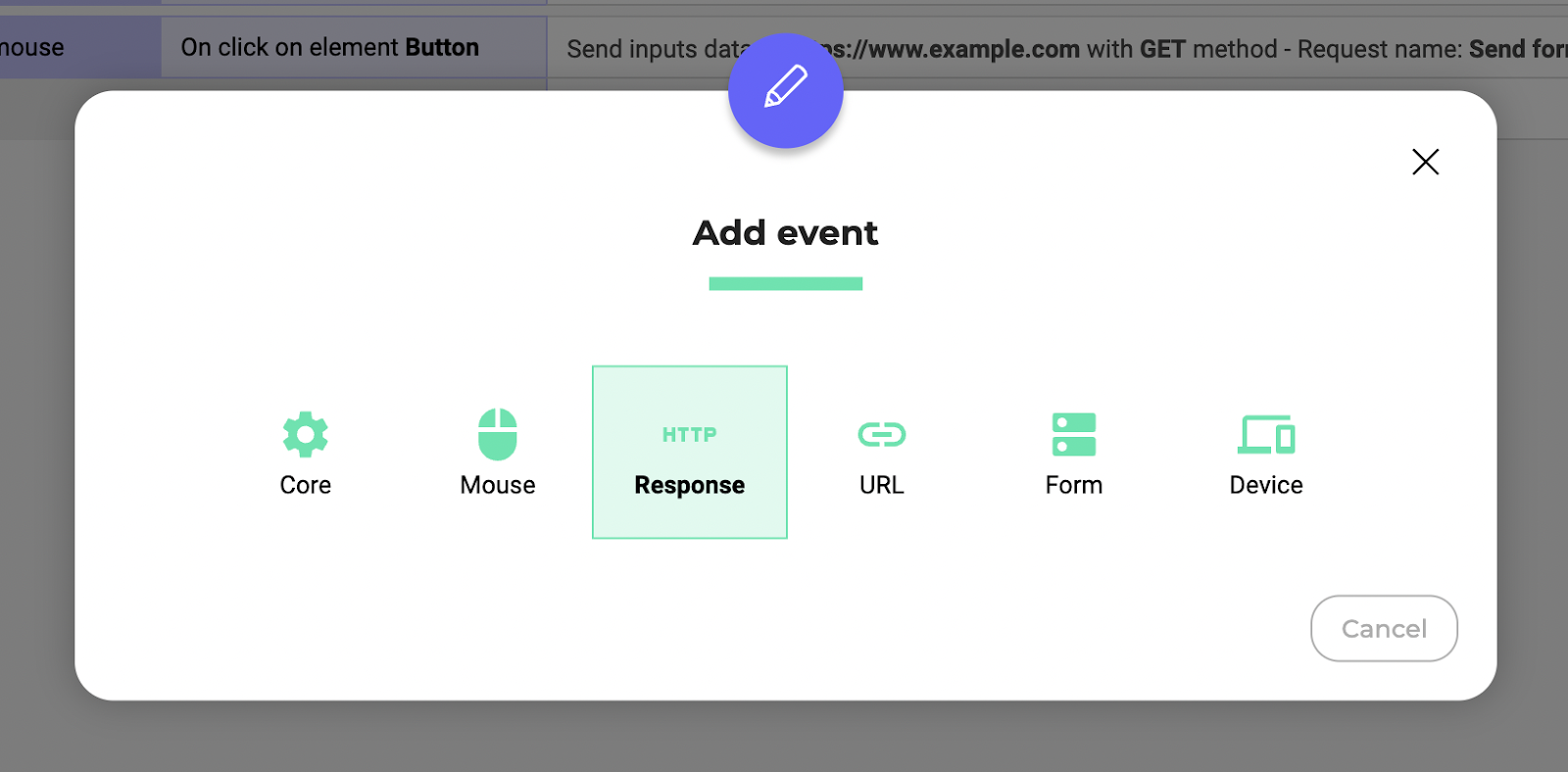Click the Core category label
Image resolution: width=1568 pixels, height=772 pixels.
click(x=305, y=485)
